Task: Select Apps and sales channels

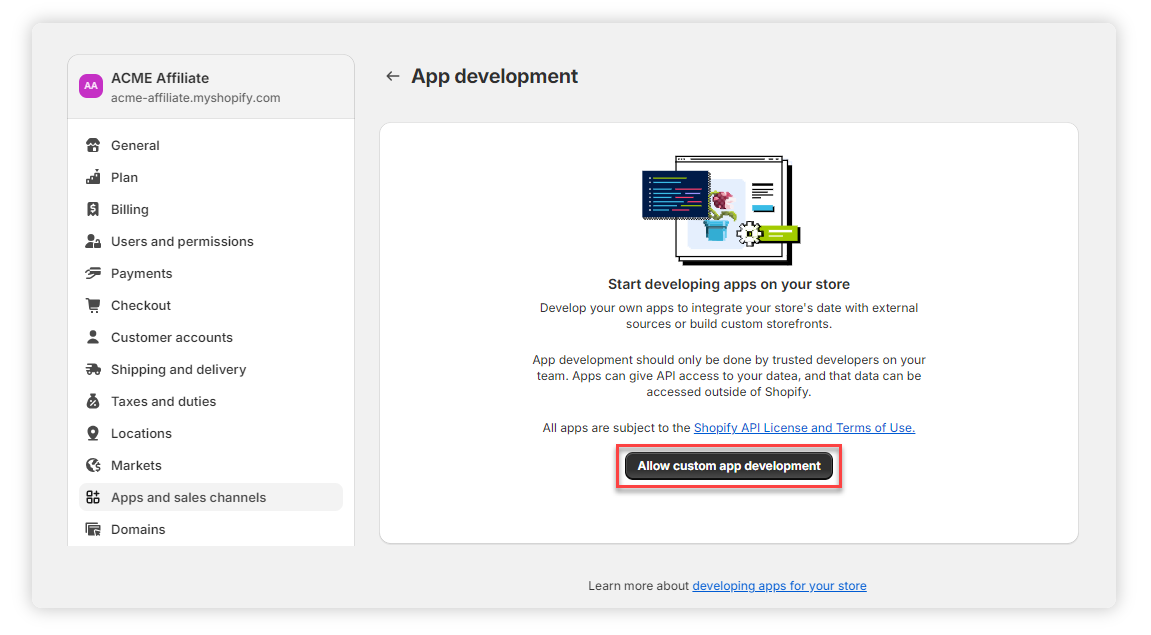Action: coord(188,498)
